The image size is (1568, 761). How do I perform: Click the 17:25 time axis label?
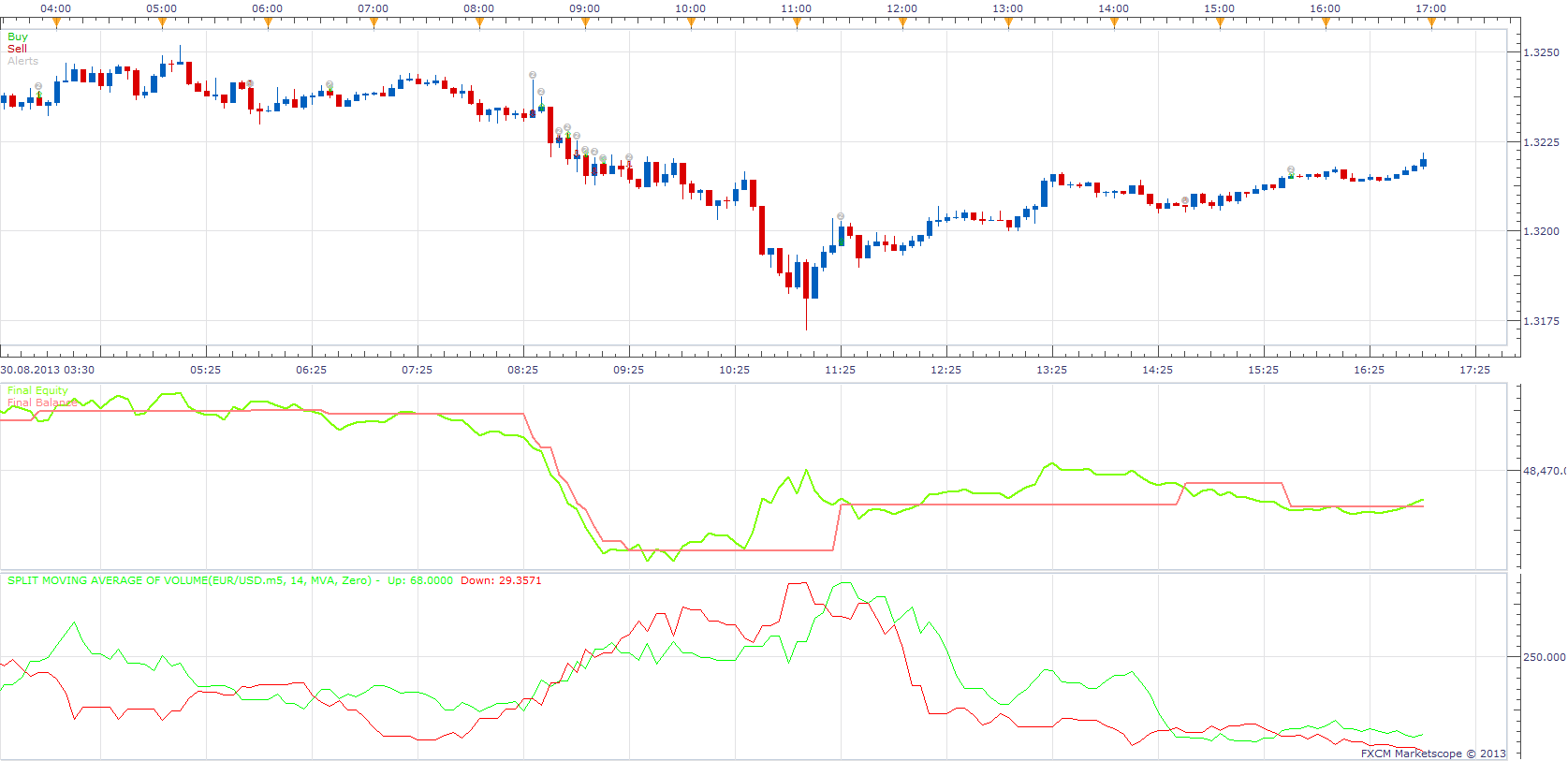(x=1474, y=370)
